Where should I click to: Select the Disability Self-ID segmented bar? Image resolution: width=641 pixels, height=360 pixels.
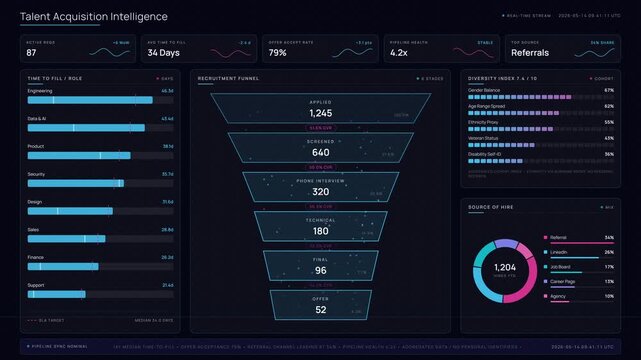click(541, 161)
